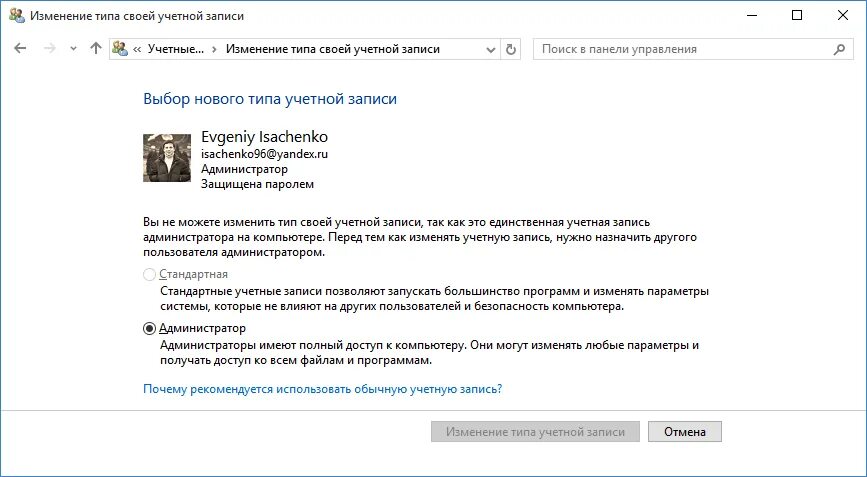Click the Изменение типа своей учетной записи breadcrumb

tap(333, 49)
